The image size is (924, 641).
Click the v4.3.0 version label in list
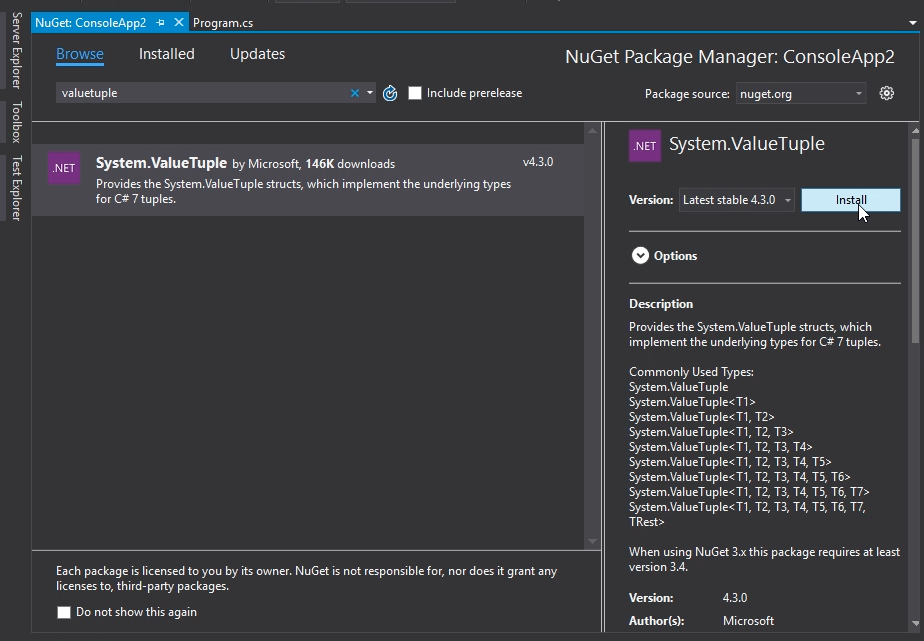click(537, 162)
